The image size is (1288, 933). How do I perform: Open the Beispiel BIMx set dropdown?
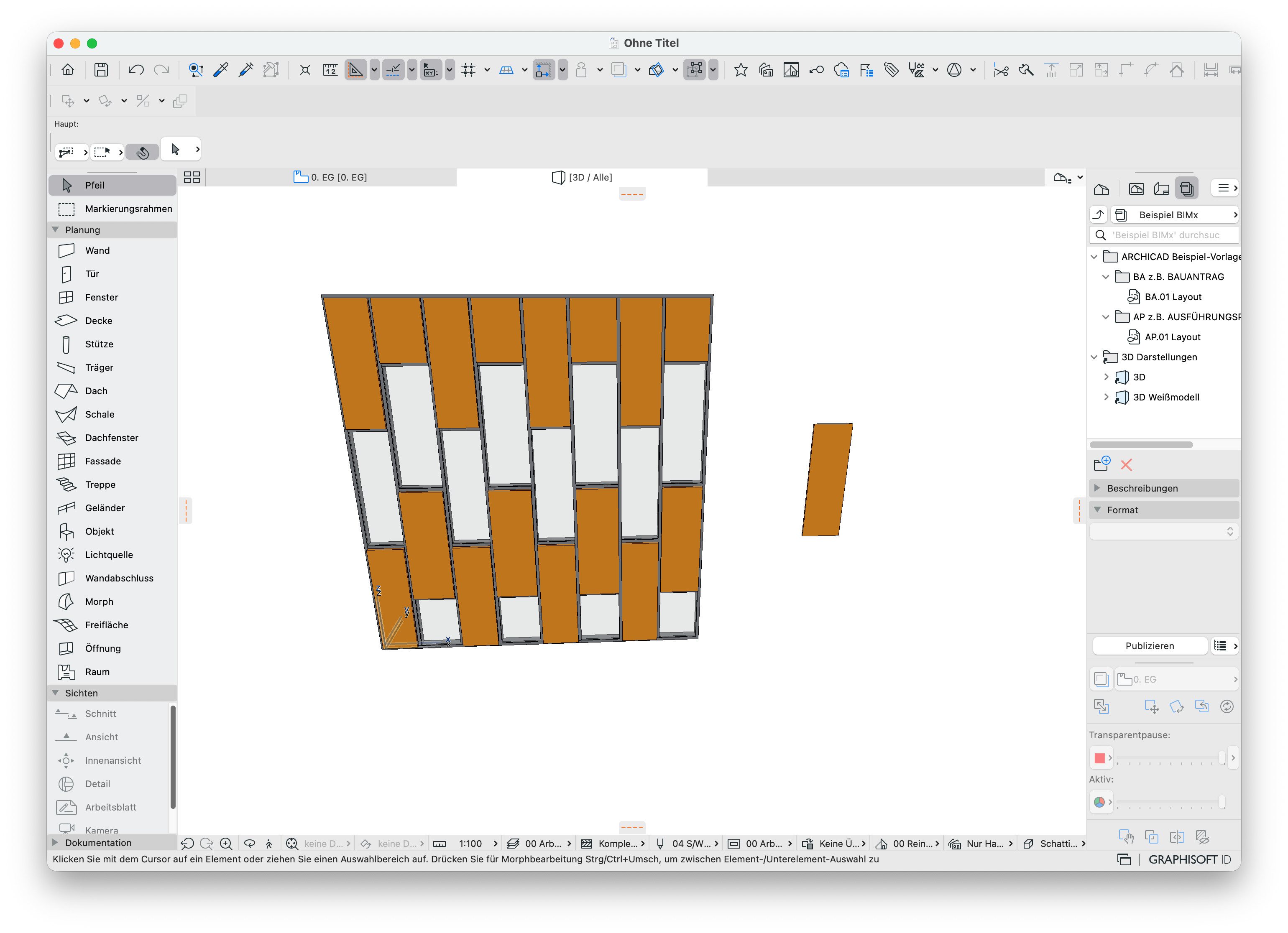pos(1175,215)
